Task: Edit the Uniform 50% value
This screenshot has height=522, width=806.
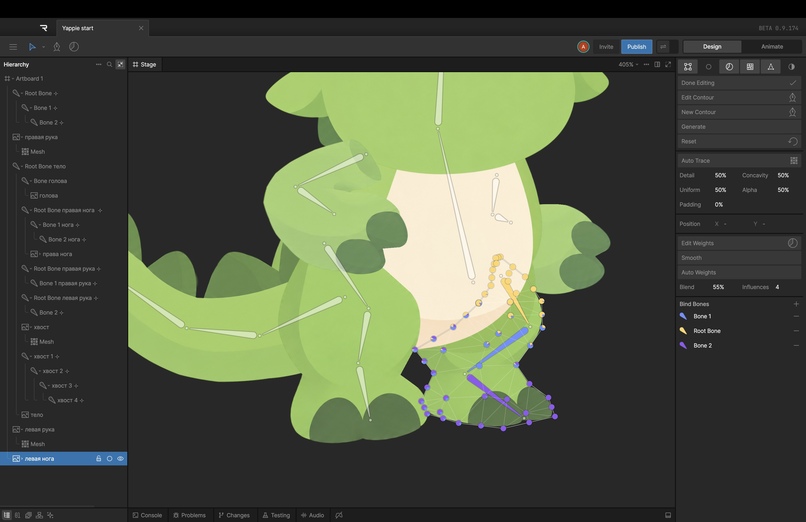Action: 720,190
